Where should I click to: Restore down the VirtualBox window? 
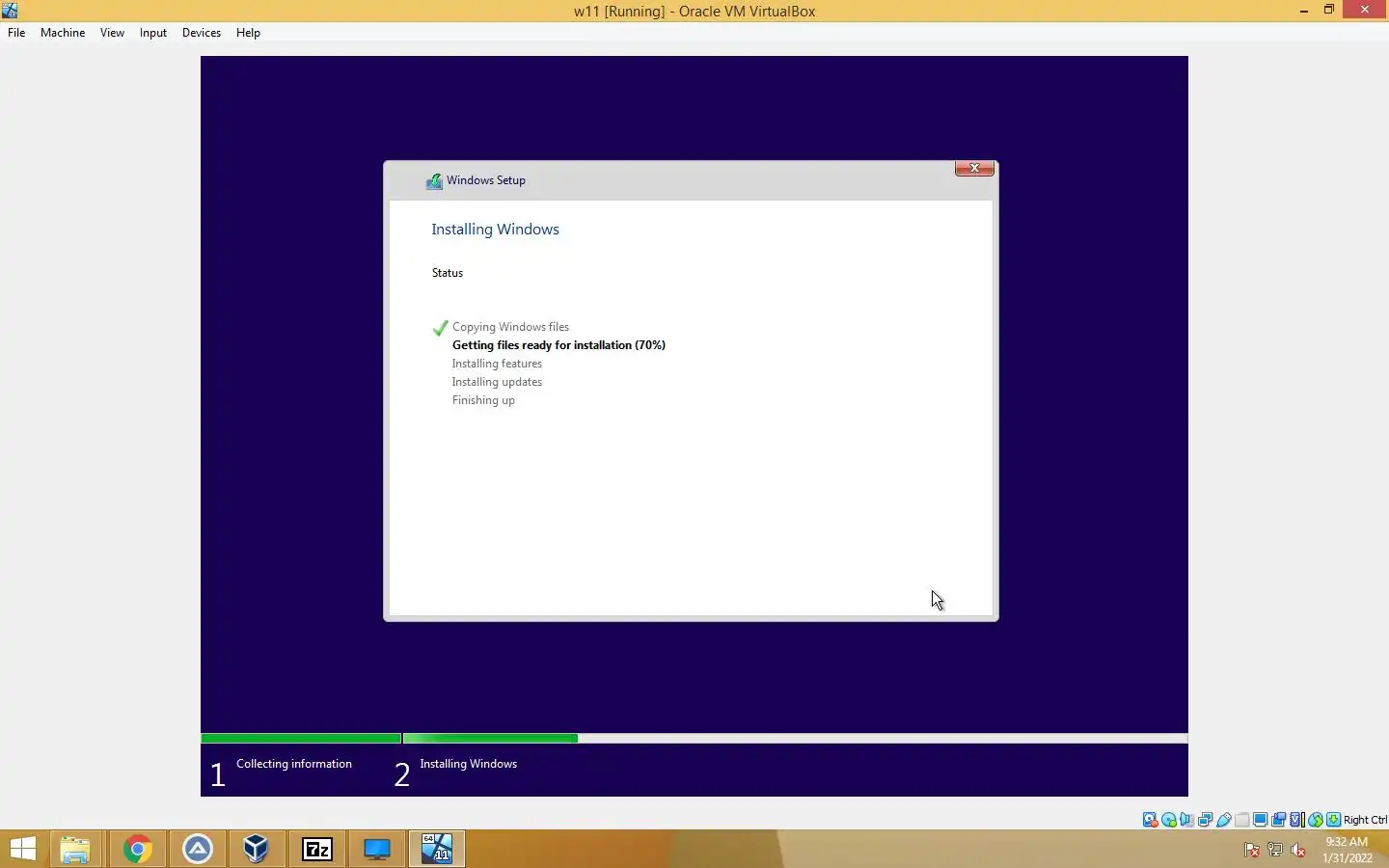[1329, 11]
